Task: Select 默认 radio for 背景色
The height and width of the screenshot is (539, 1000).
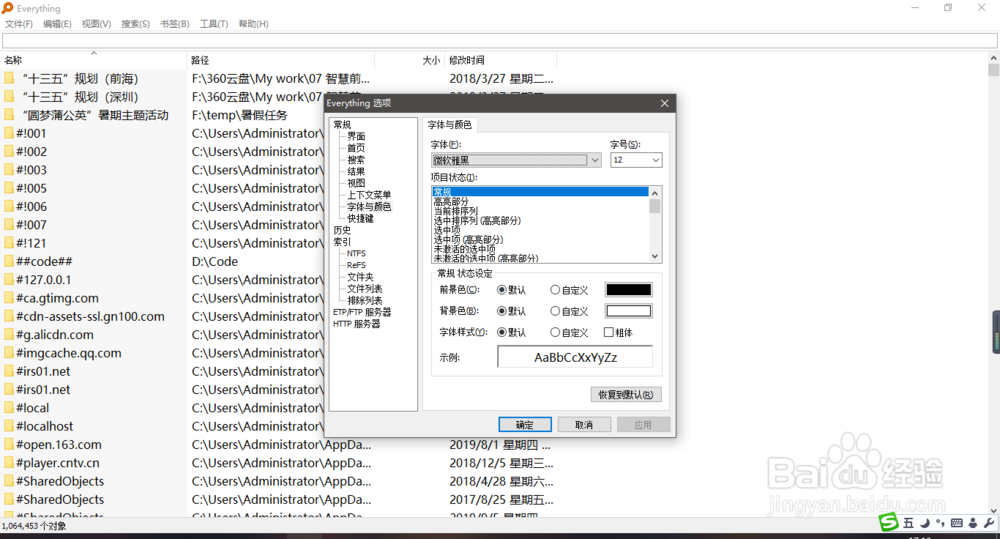Action: pyautogui.click(x=502, y=311)
